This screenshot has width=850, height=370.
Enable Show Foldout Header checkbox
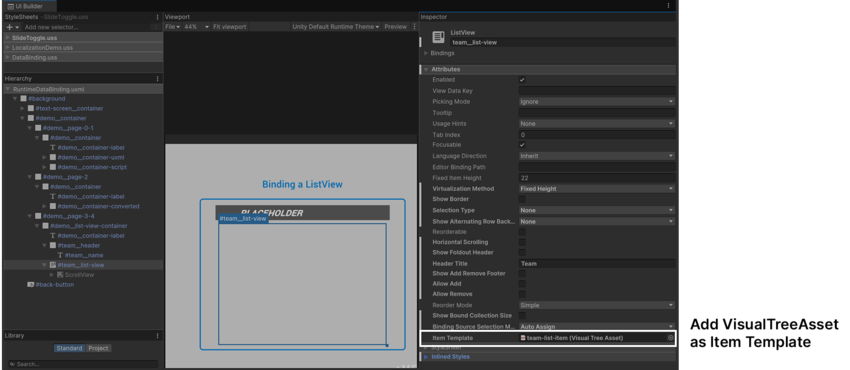pos(522,252)
